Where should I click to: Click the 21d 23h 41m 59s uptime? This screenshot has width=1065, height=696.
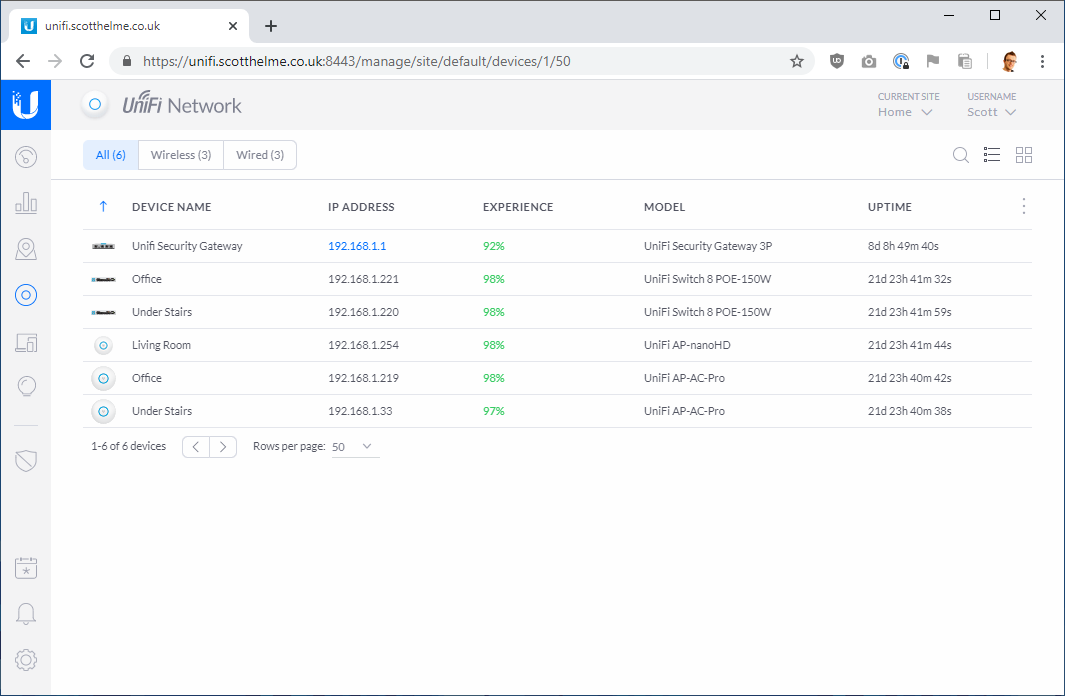pyautogui.click(x=909, y=312)
